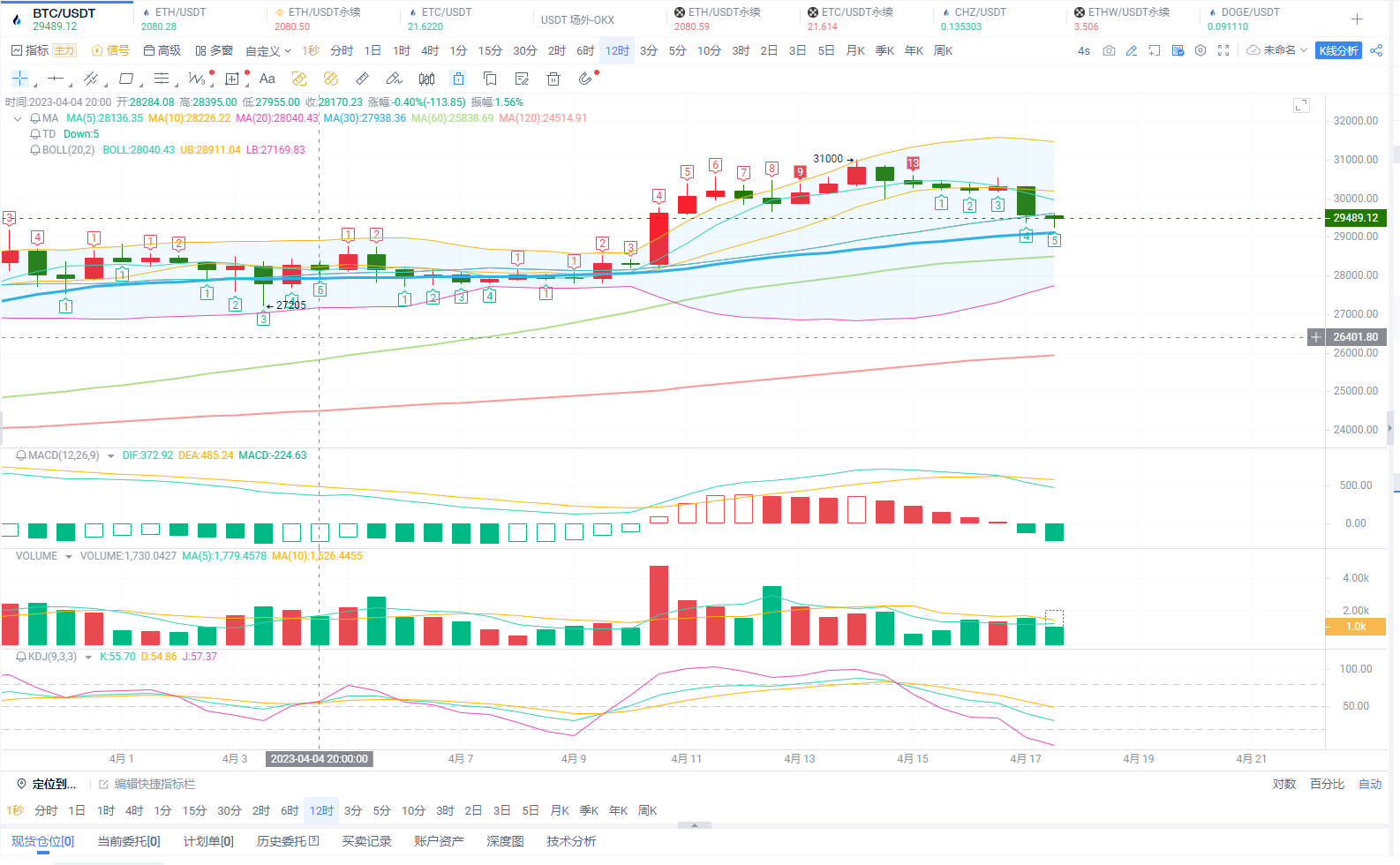Viewport: 1400px width, 865px height.
Task: Expand the chart area corner icon
Action: [x=1301, y=106]
